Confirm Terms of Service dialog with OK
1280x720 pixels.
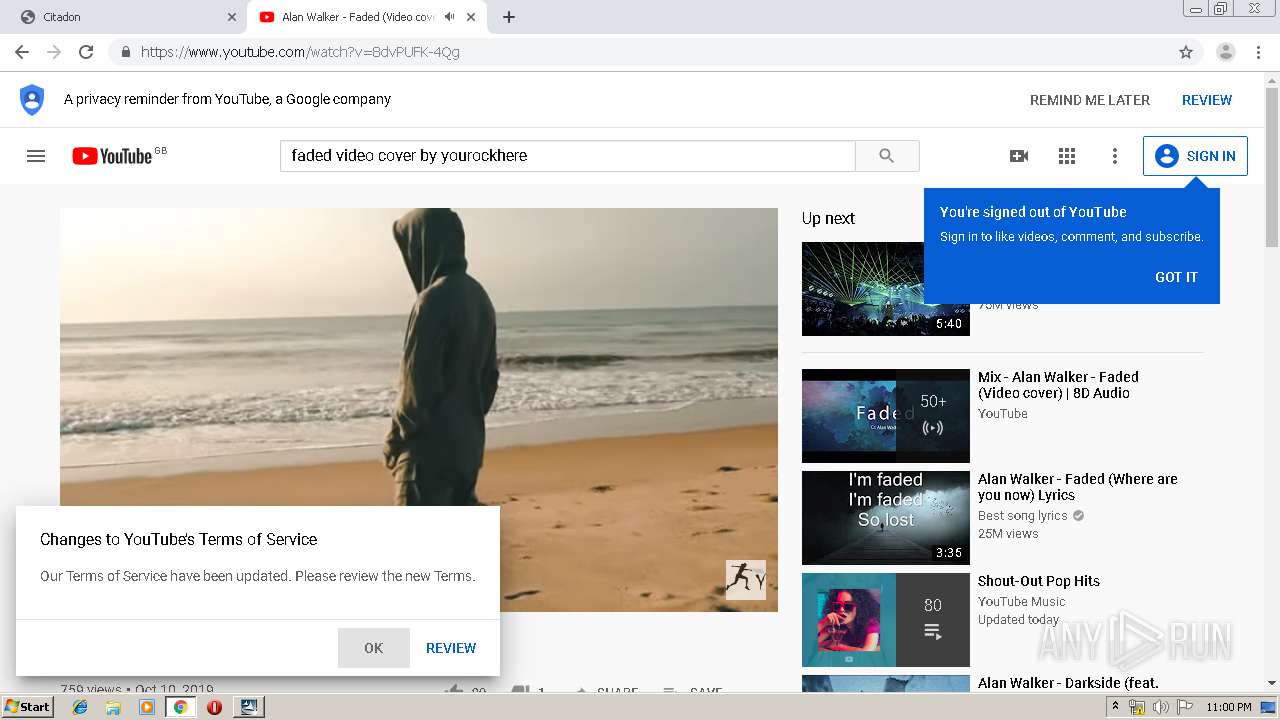[x=374, y=648]
